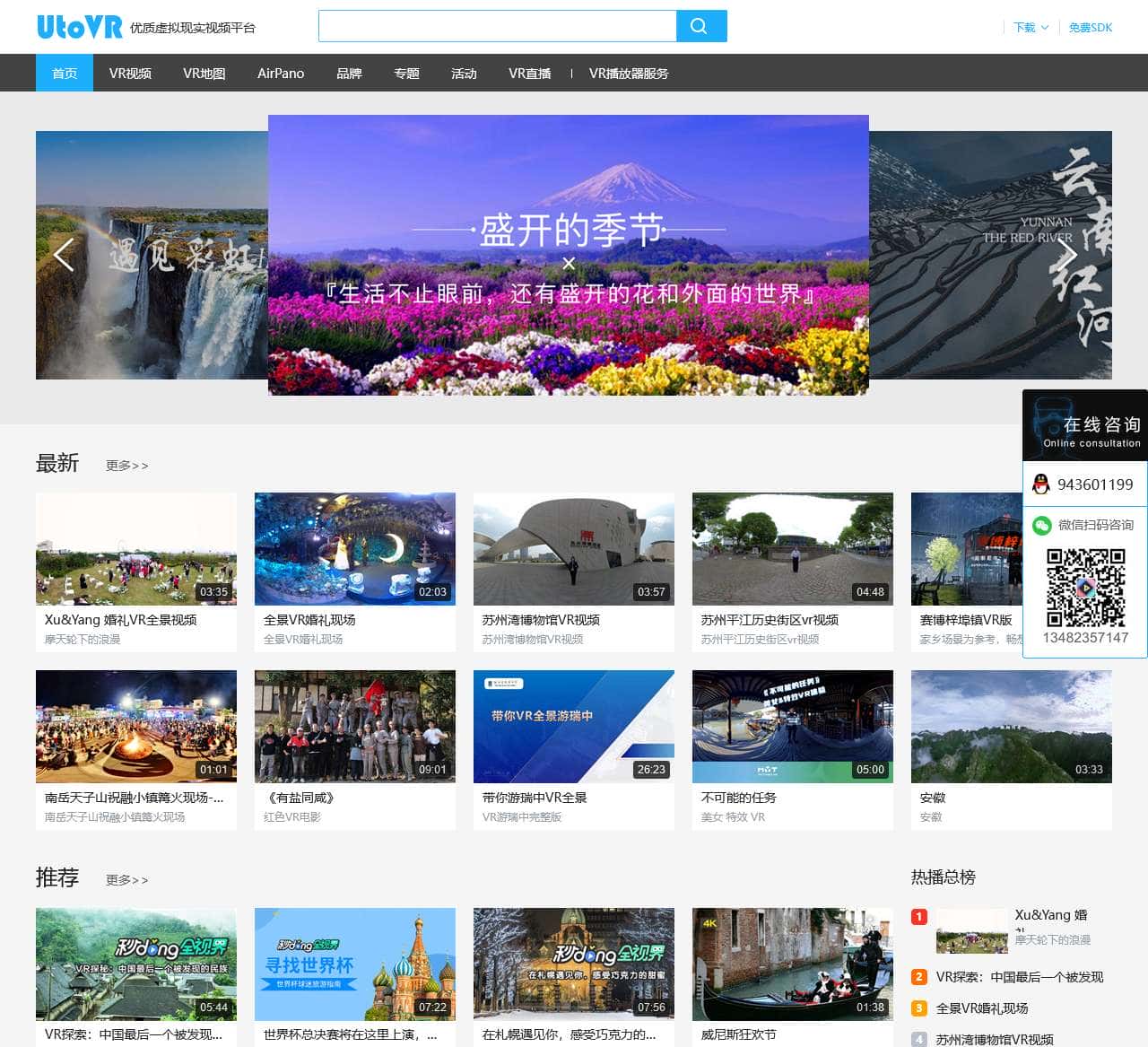Click the WeChat scan consultation icon
Image resolution: width=1148 pixels, height=1047 pixels.
[1041, 525]
